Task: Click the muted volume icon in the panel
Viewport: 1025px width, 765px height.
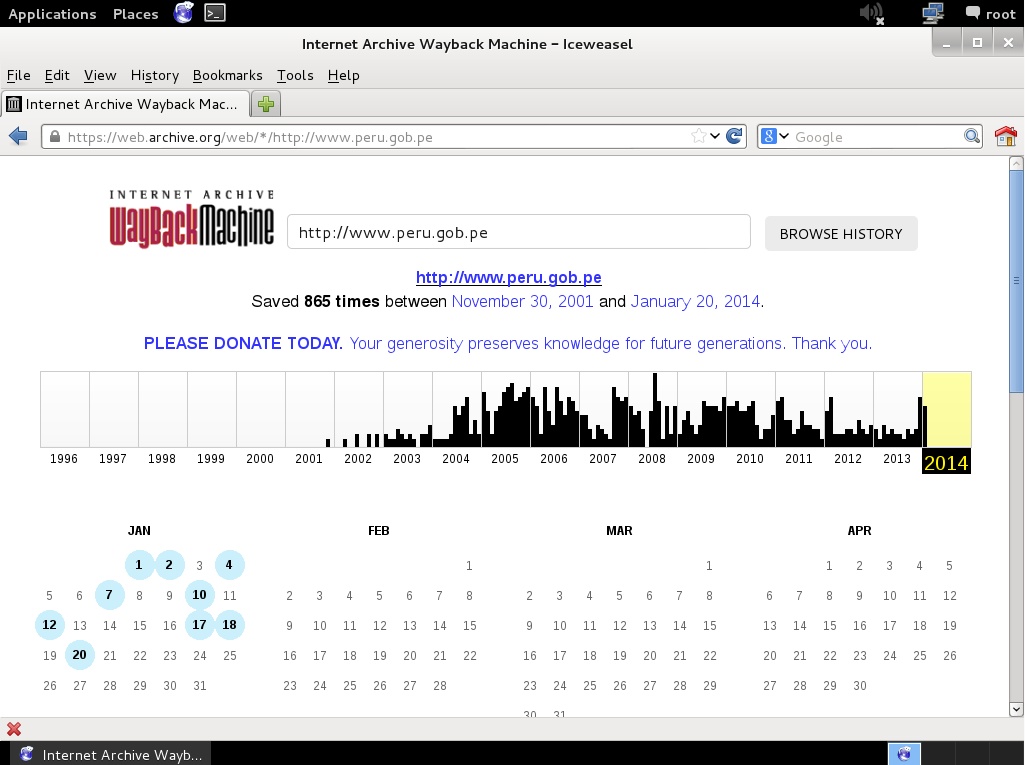Action: [x=871, y=13]
